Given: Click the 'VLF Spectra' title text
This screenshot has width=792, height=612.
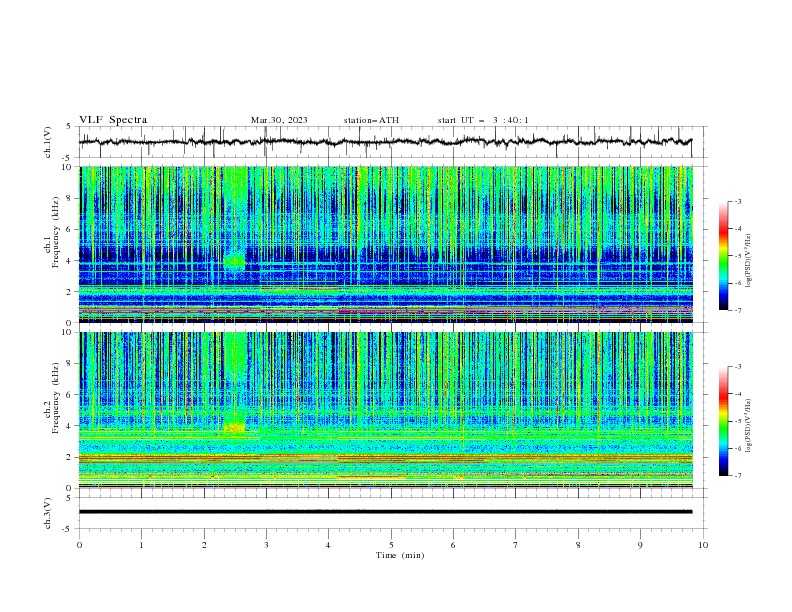Looking at the screenshot, I should tap(113, 120).
